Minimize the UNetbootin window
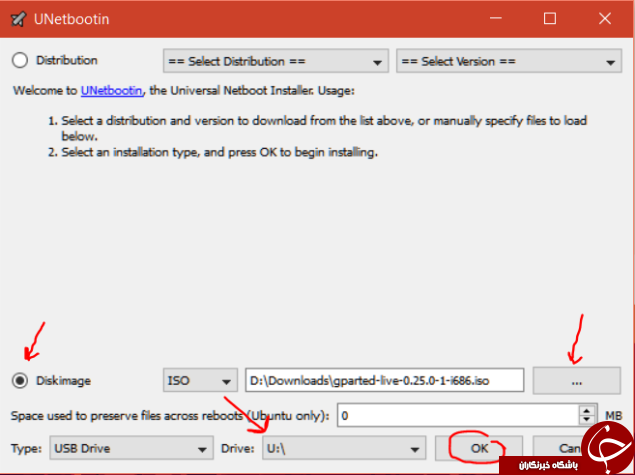Image resolution: width=635 pixels, height=475 pixels. pyautogui.click(x=496, y=19)
